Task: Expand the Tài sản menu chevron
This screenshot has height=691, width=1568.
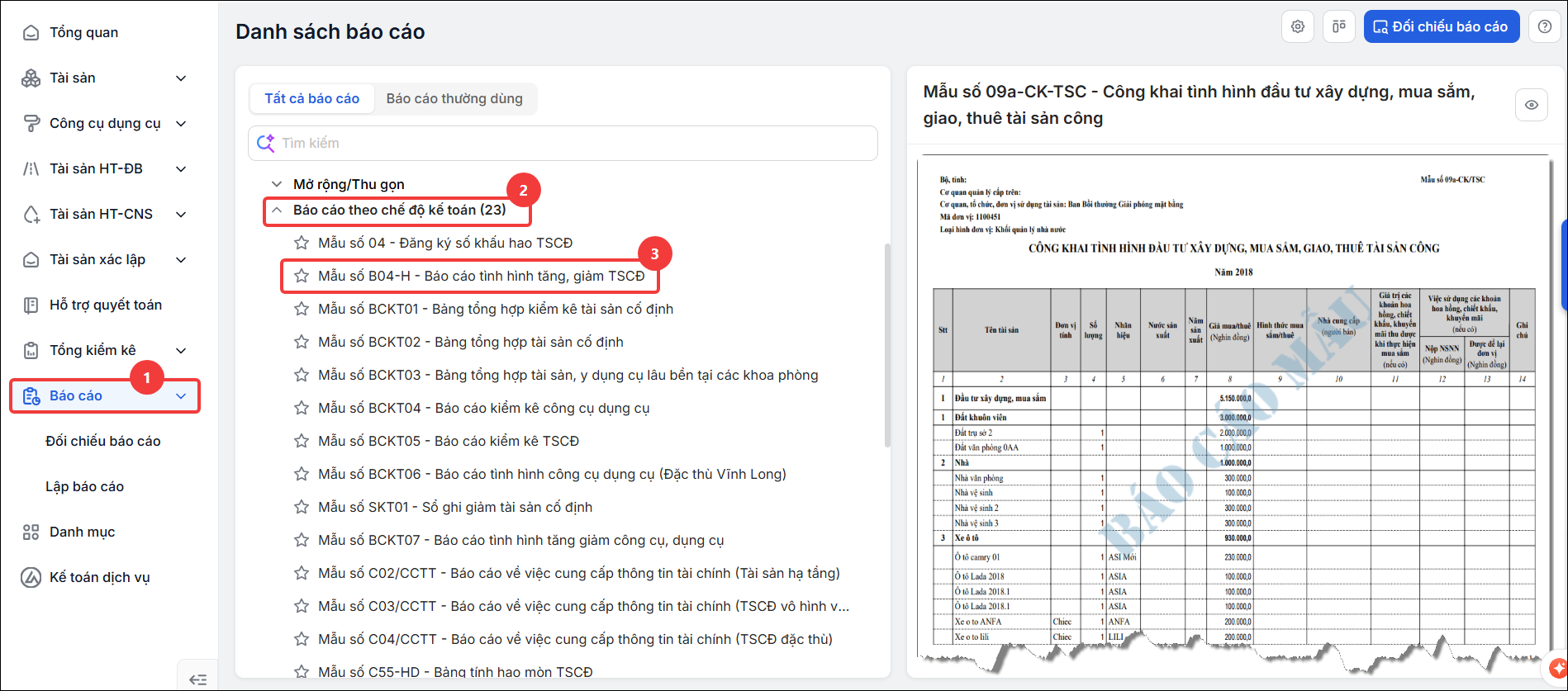Action: click(x=181, y=78)
